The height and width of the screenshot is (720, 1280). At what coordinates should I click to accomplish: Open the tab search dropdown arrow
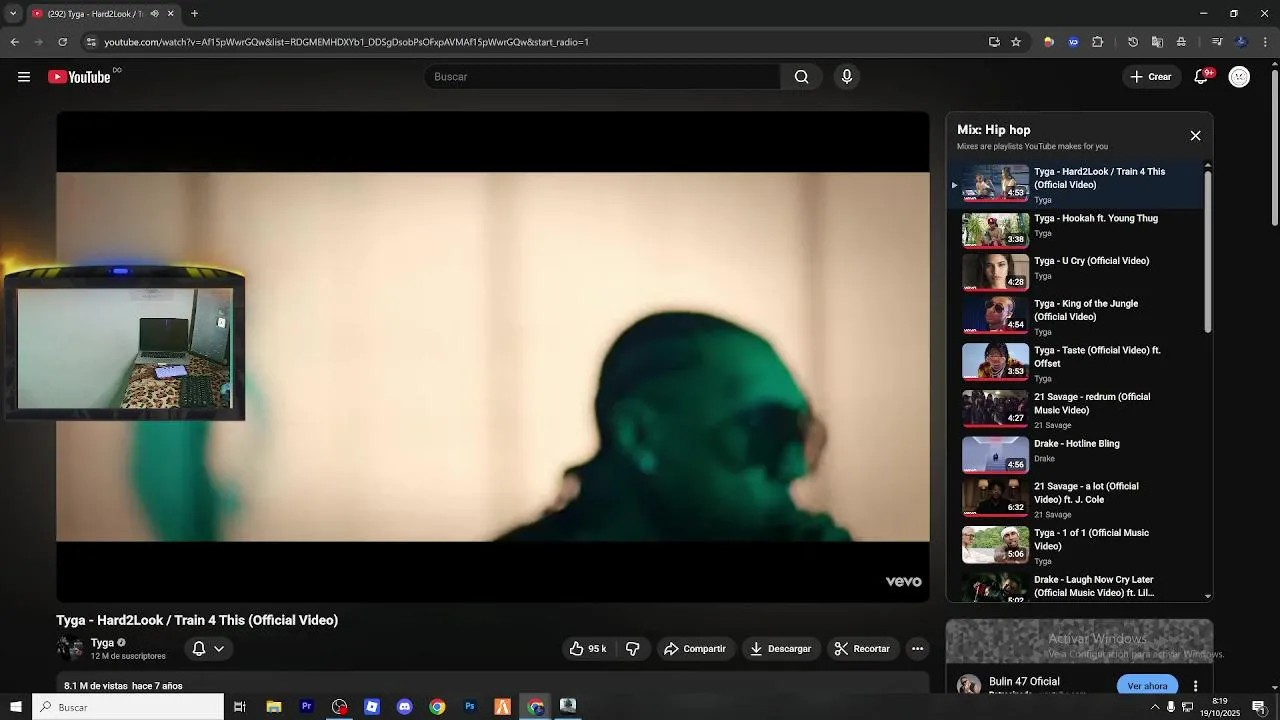13,14
